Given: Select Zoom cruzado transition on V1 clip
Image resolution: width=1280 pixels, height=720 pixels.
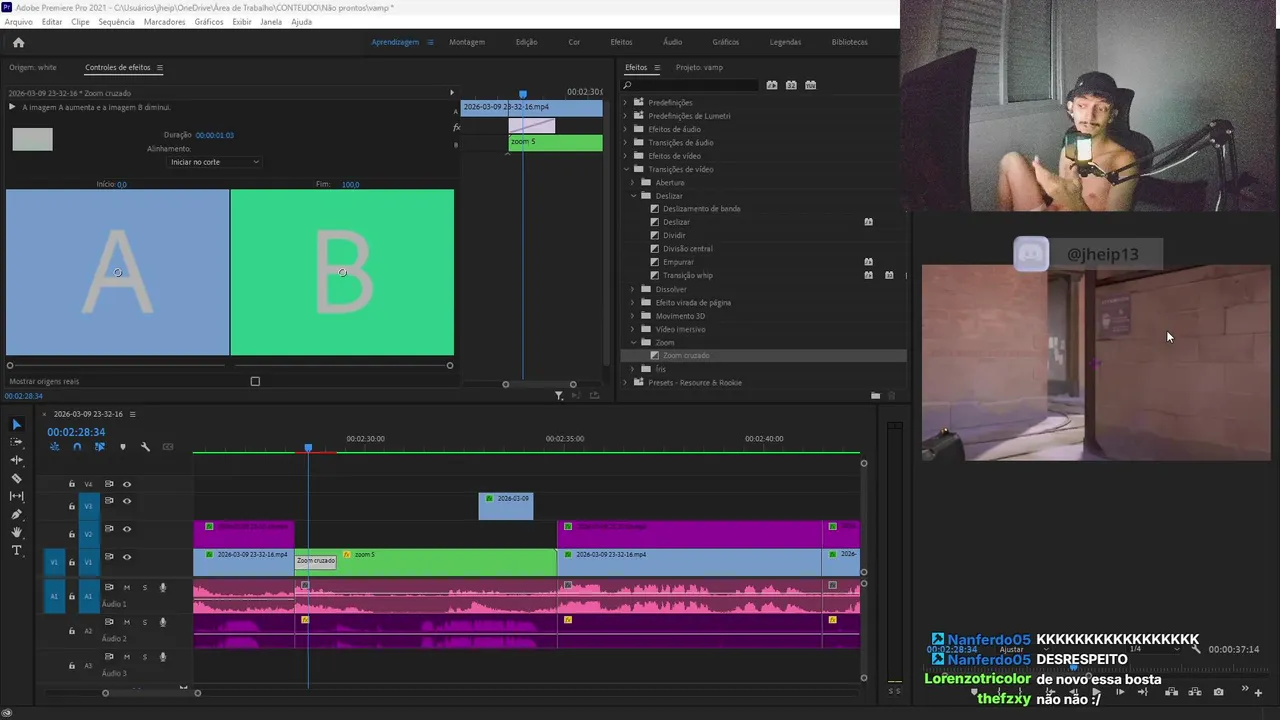Looking at the screenshot, I should click(315, 561).
